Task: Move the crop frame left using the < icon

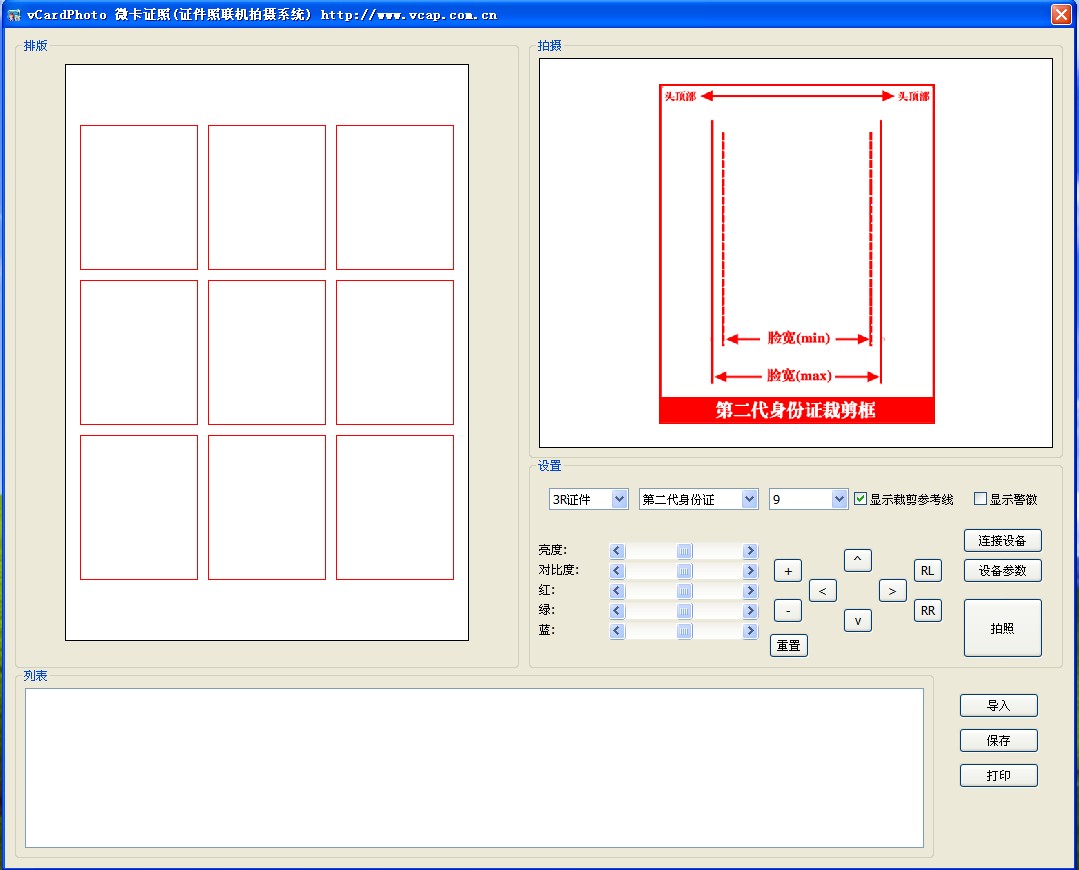Action: click(822, 590)
